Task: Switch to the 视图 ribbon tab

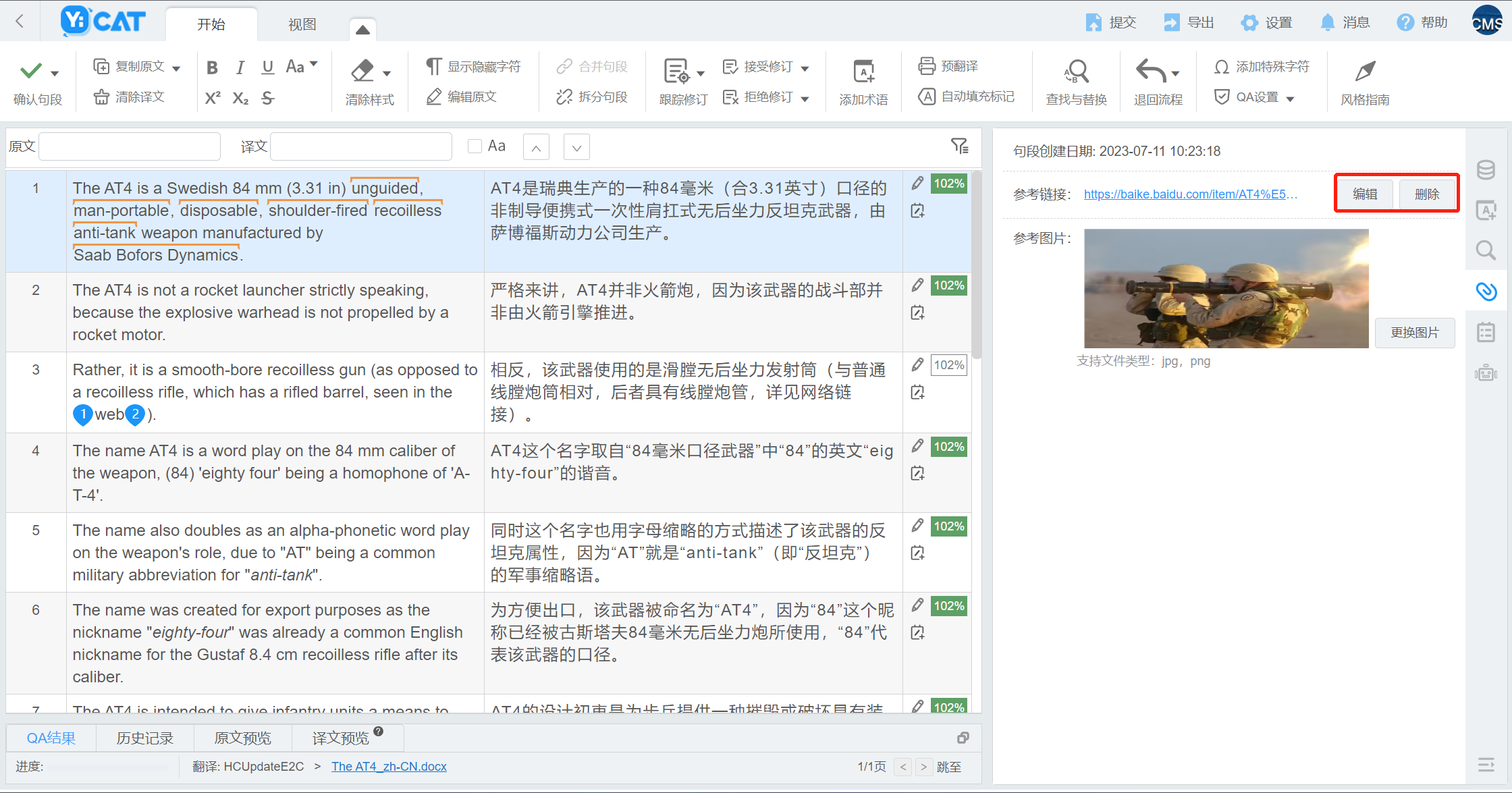Action: (x=302, y=25)
